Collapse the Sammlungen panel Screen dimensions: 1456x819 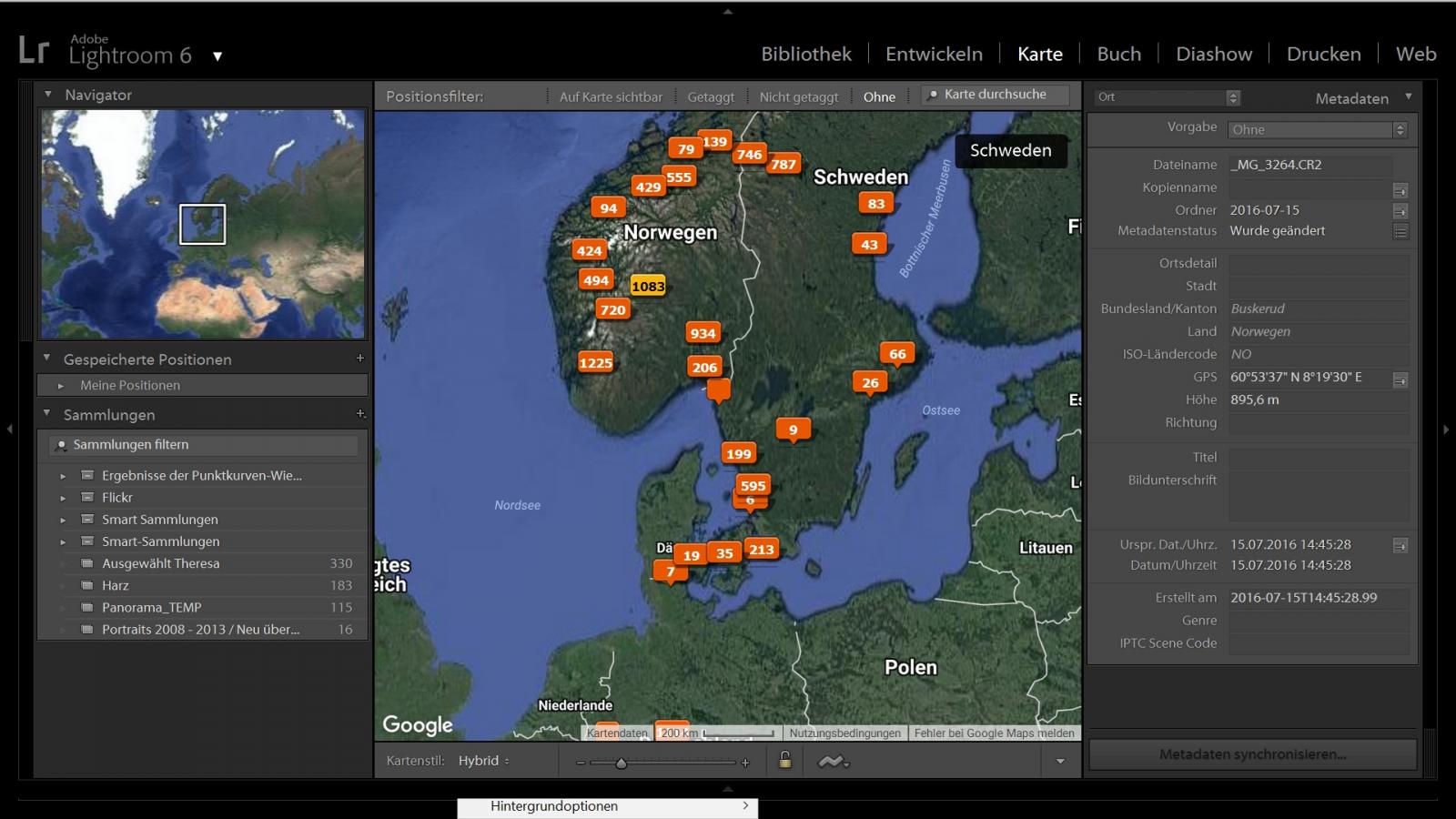(x=46, y=414)
